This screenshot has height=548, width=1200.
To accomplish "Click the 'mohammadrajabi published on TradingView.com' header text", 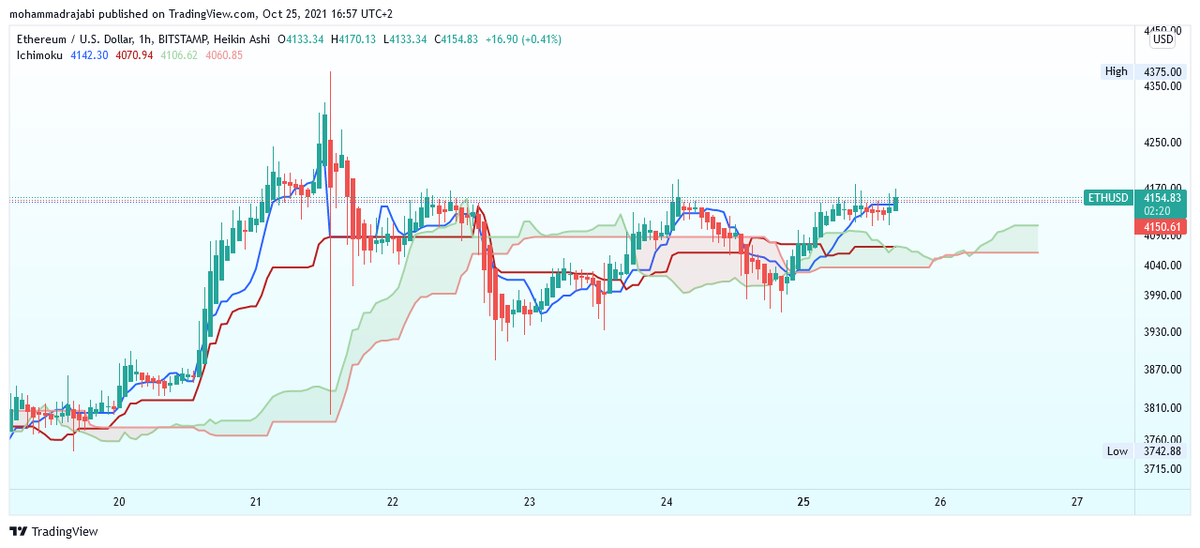I will pyautogui.click(x=133, y=15).
